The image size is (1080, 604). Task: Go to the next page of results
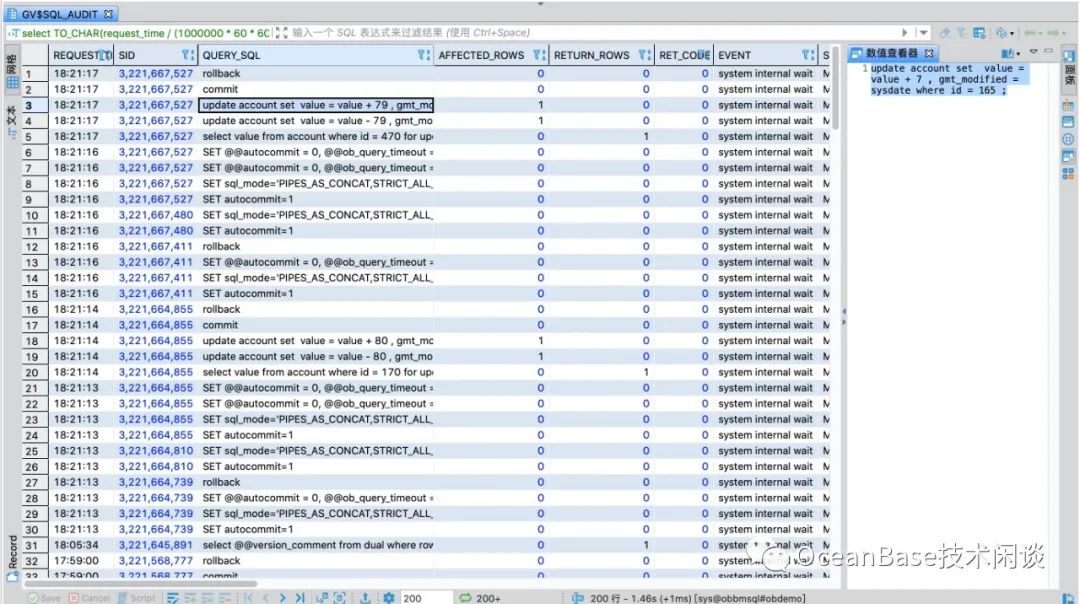coord(282,598)
